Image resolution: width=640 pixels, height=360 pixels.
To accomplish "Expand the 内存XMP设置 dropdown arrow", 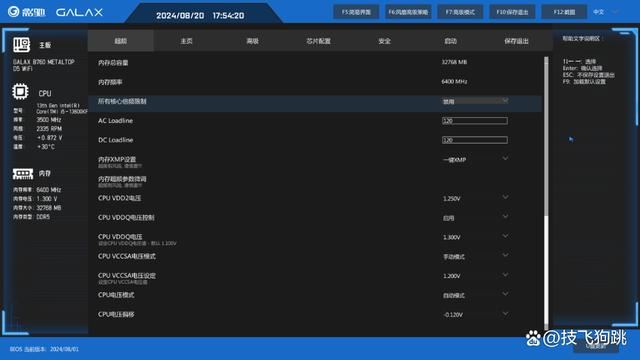I will tap(505, 158).
